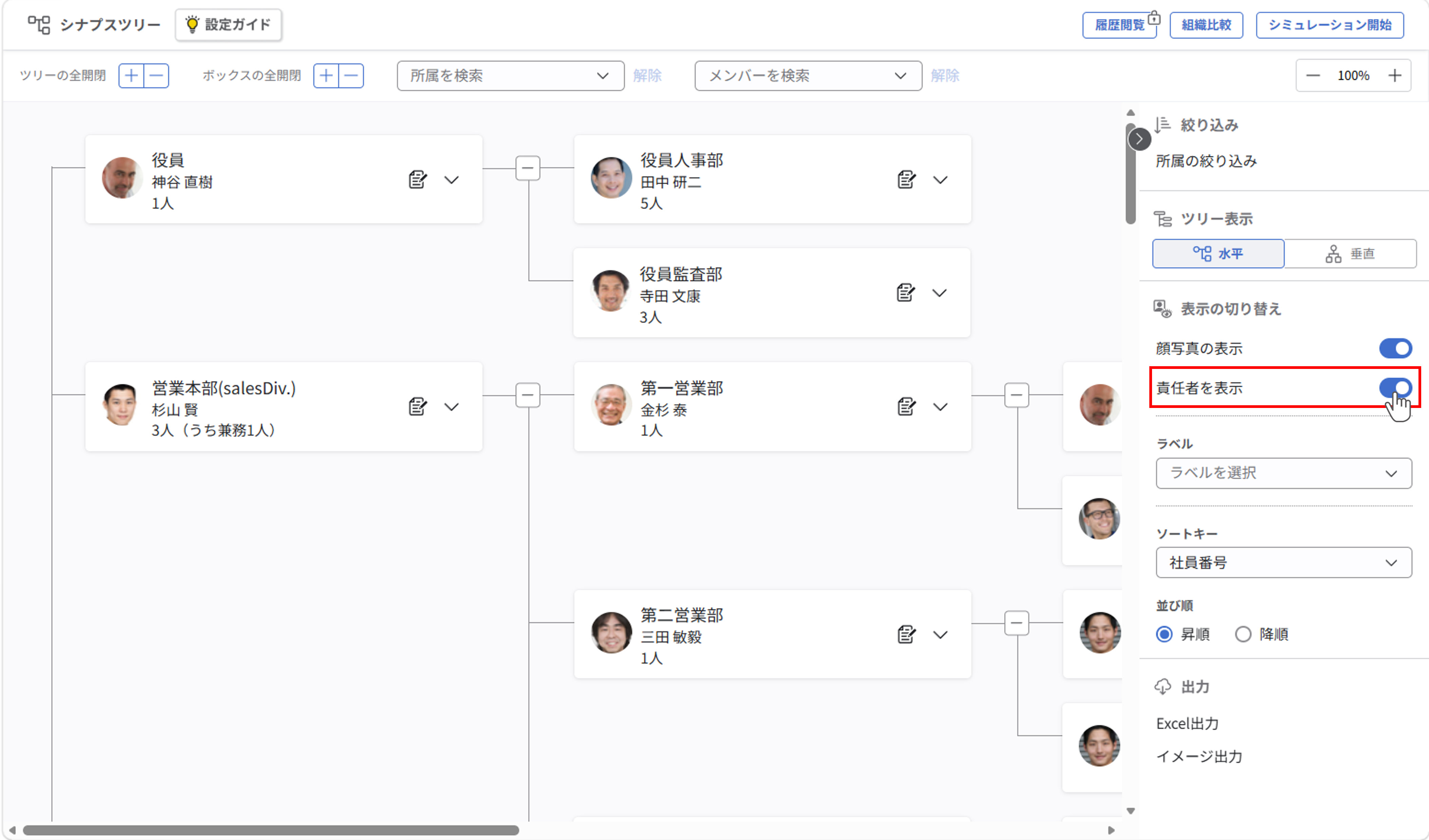Collapse all boxes with ボックスの全開閉 minus
This screenshot has height=840, width=1429.
[352, 75]
